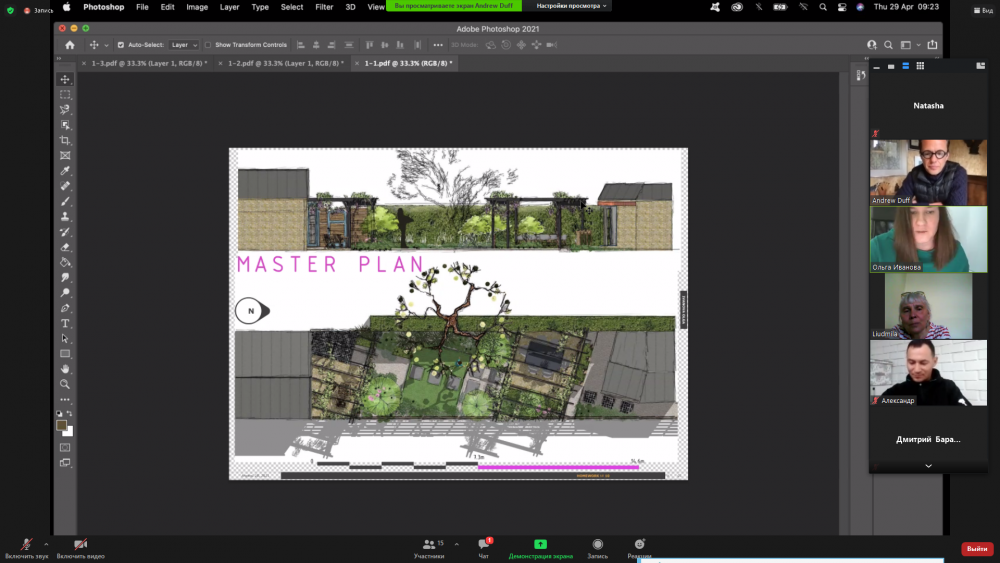1000x563 pixels.
Task: Toggle the Auto-Select checkbox
Action: tap(121, 45)
